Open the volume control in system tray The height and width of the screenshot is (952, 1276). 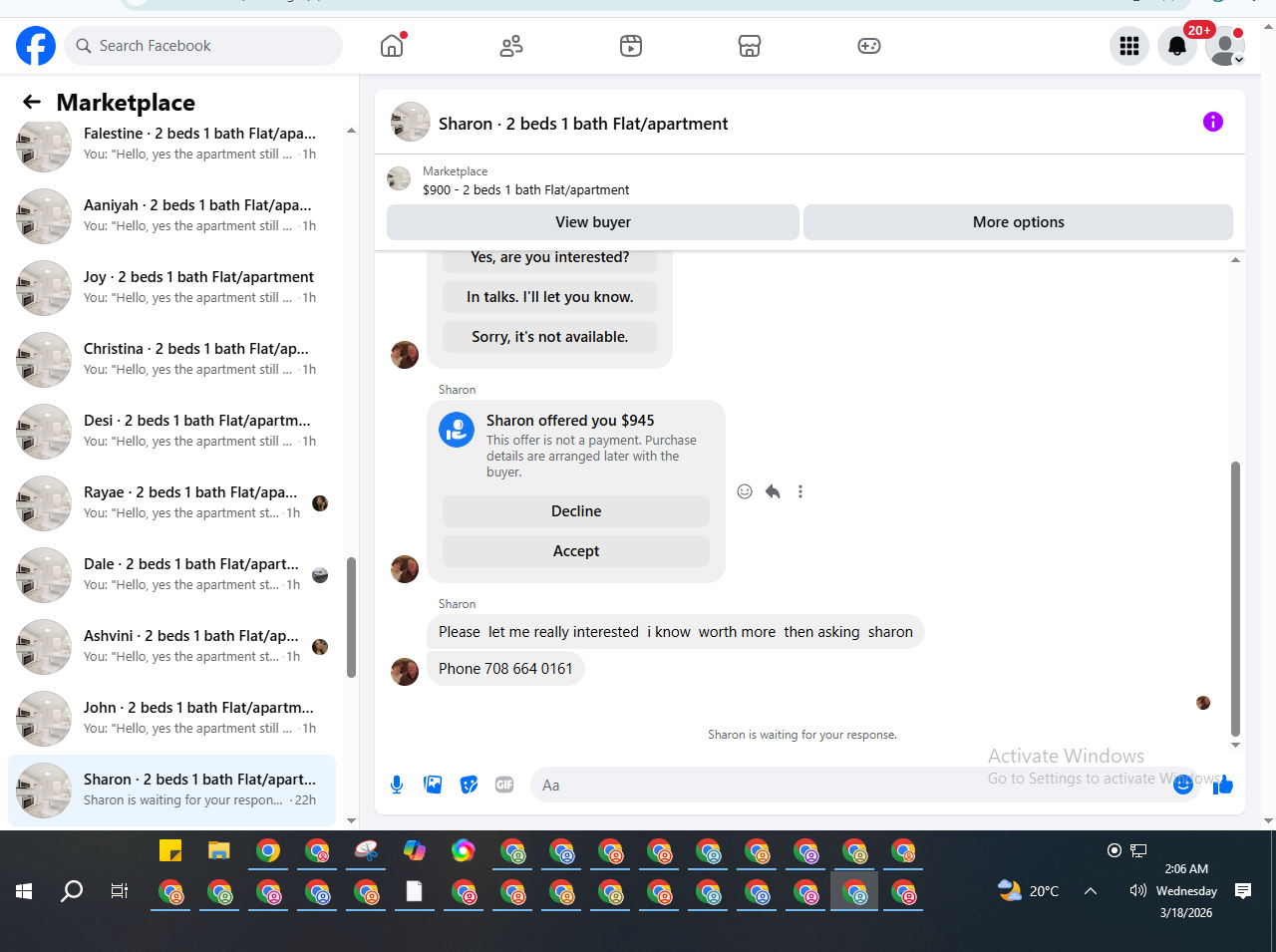click(1138, 890)
